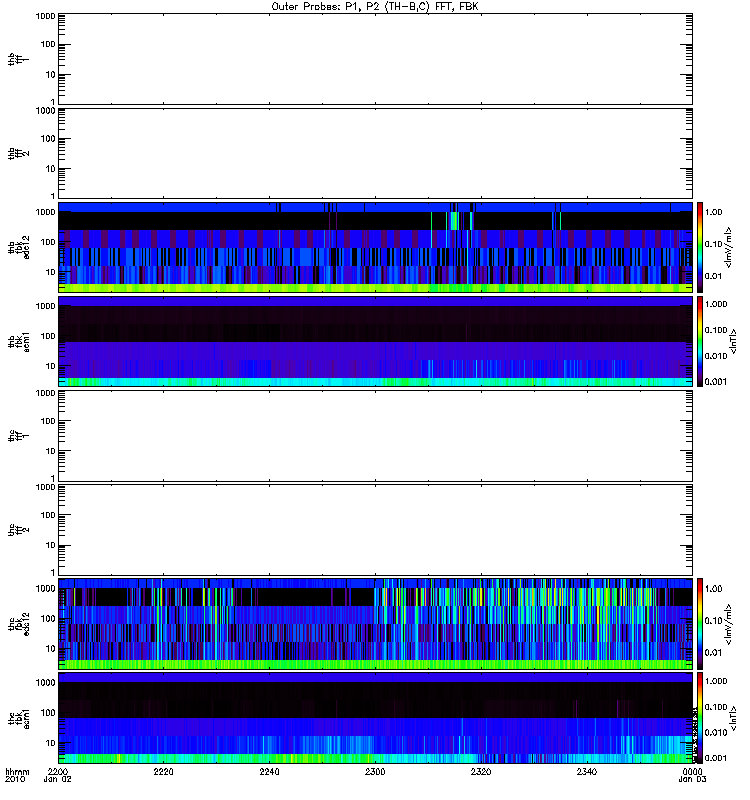Click the 0.10 value on thc edc12 color bar
The width and height of the screenshot is (750, 800).
click(x=713, y=620)
